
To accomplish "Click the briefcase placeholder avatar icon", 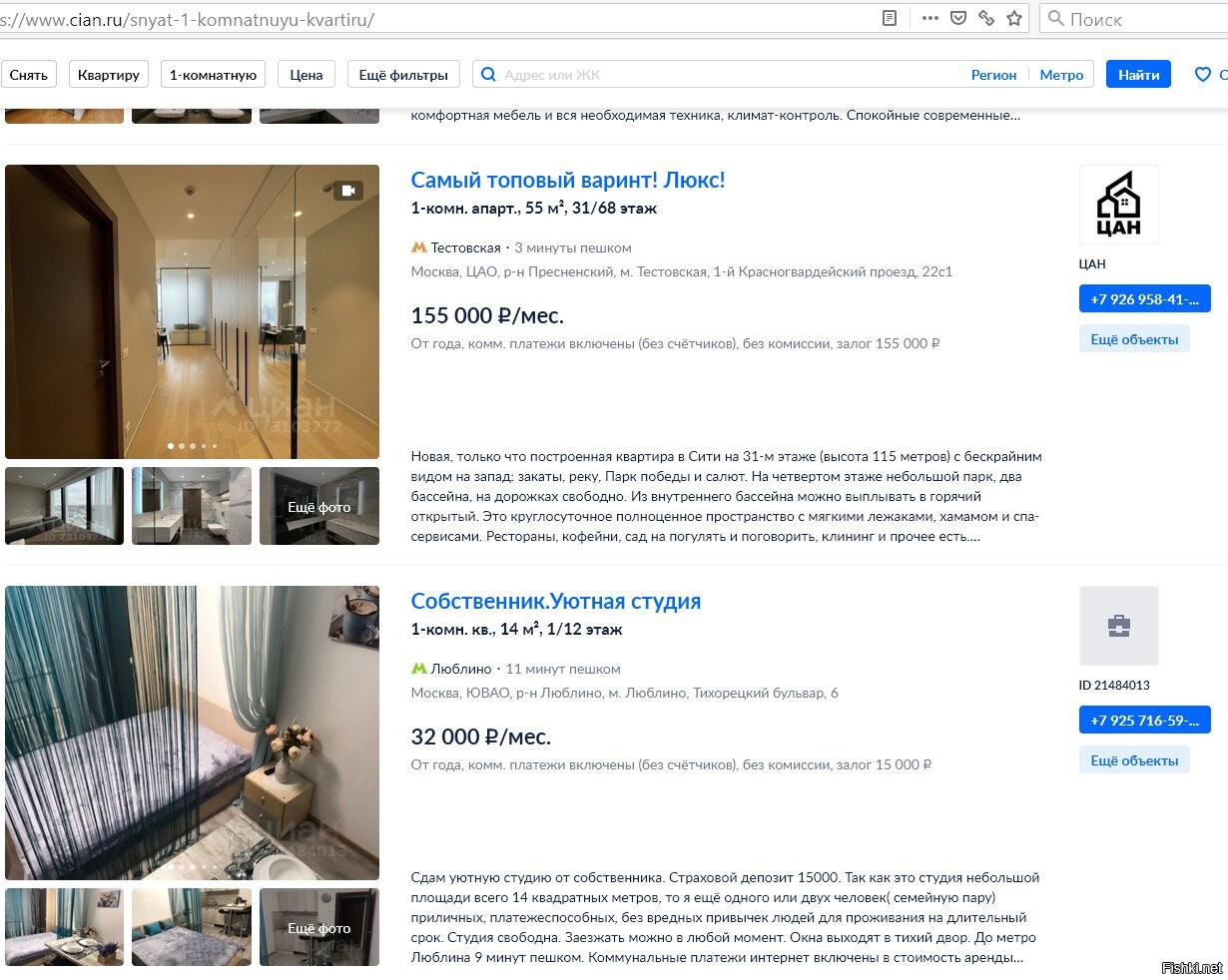I will coord(1118,626).
